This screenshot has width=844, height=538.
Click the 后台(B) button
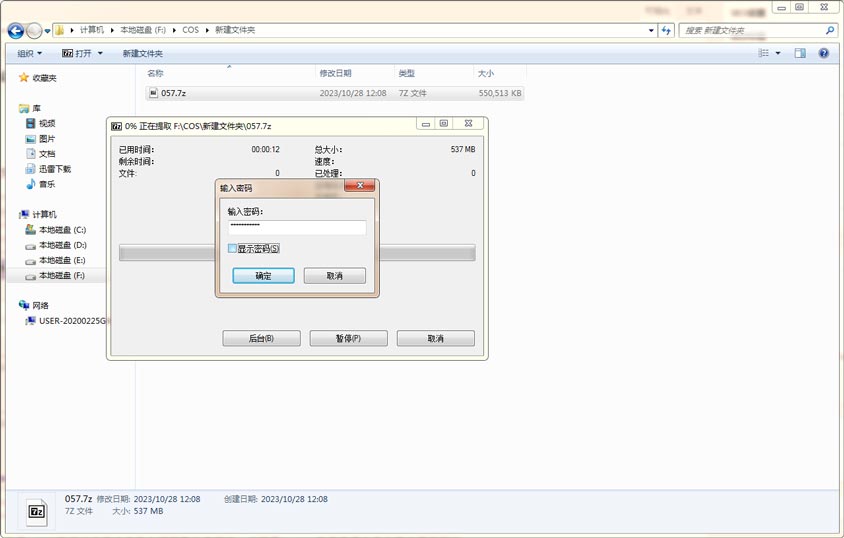click(x=261, y=339)
